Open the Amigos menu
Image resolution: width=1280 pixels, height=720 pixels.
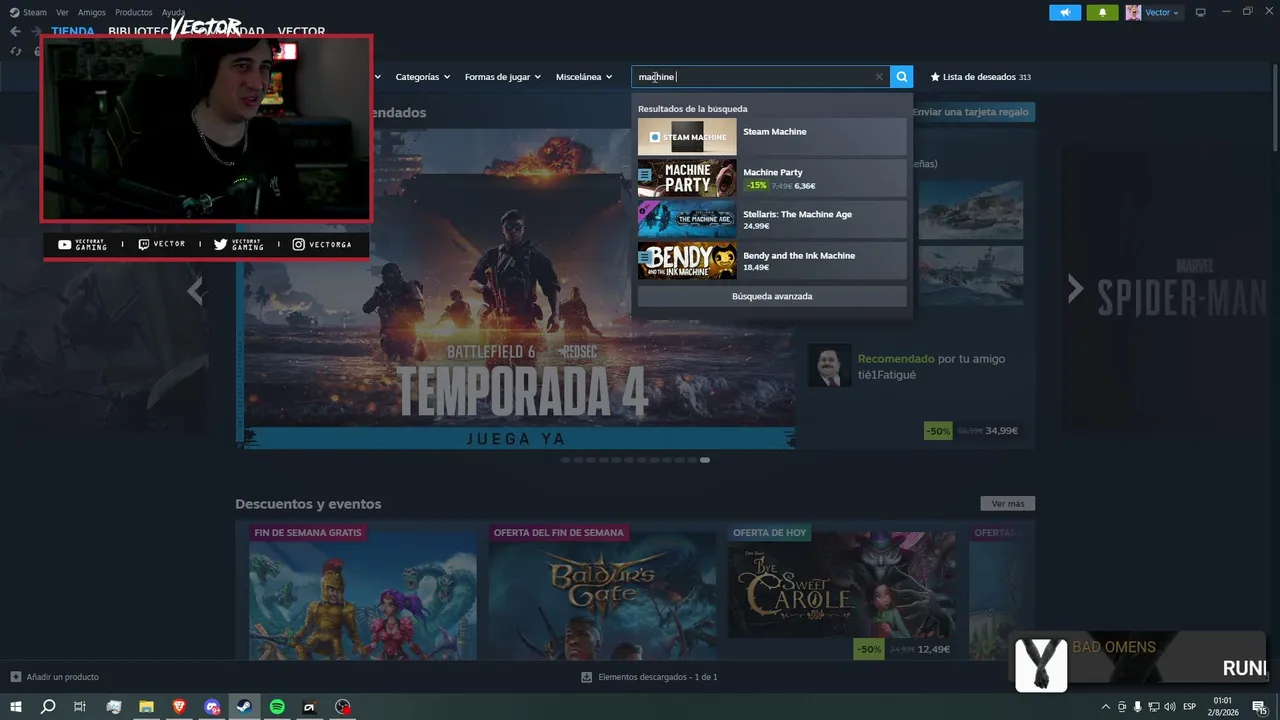[x=92, y=12]
